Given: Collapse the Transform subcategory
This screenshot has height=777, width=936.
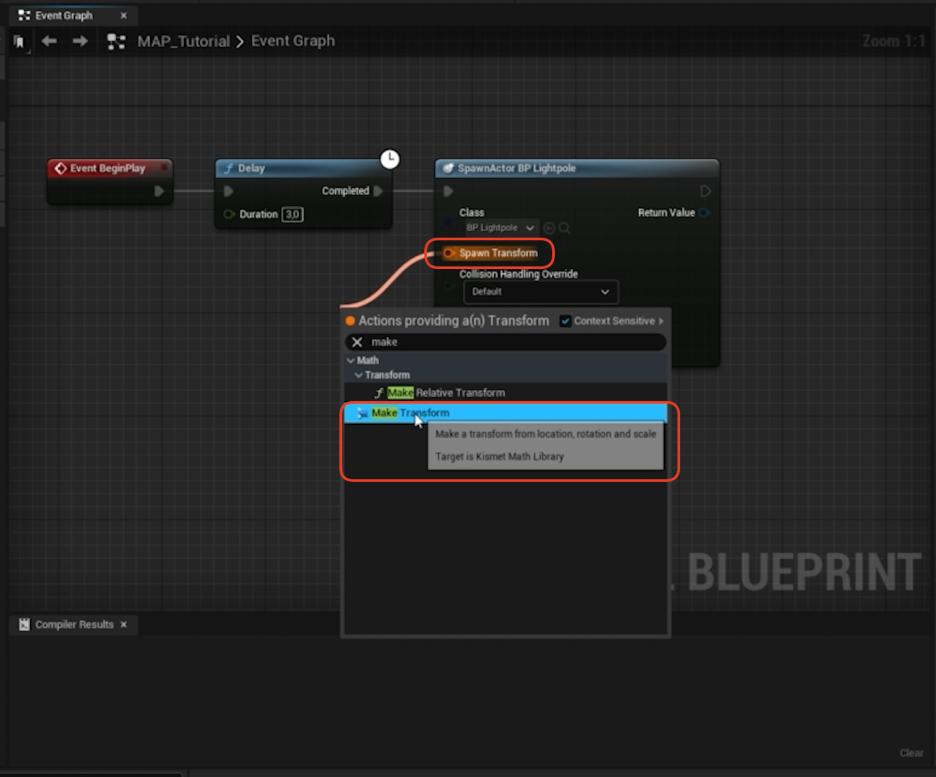Looking at the screenshot, I should pyautogui.click(x=358, y=375).
